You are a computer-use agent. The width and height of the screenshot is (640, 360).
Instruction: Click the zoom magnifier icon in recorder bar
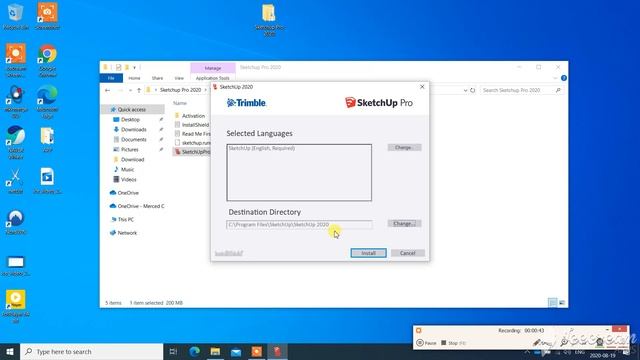coord(564,342)
